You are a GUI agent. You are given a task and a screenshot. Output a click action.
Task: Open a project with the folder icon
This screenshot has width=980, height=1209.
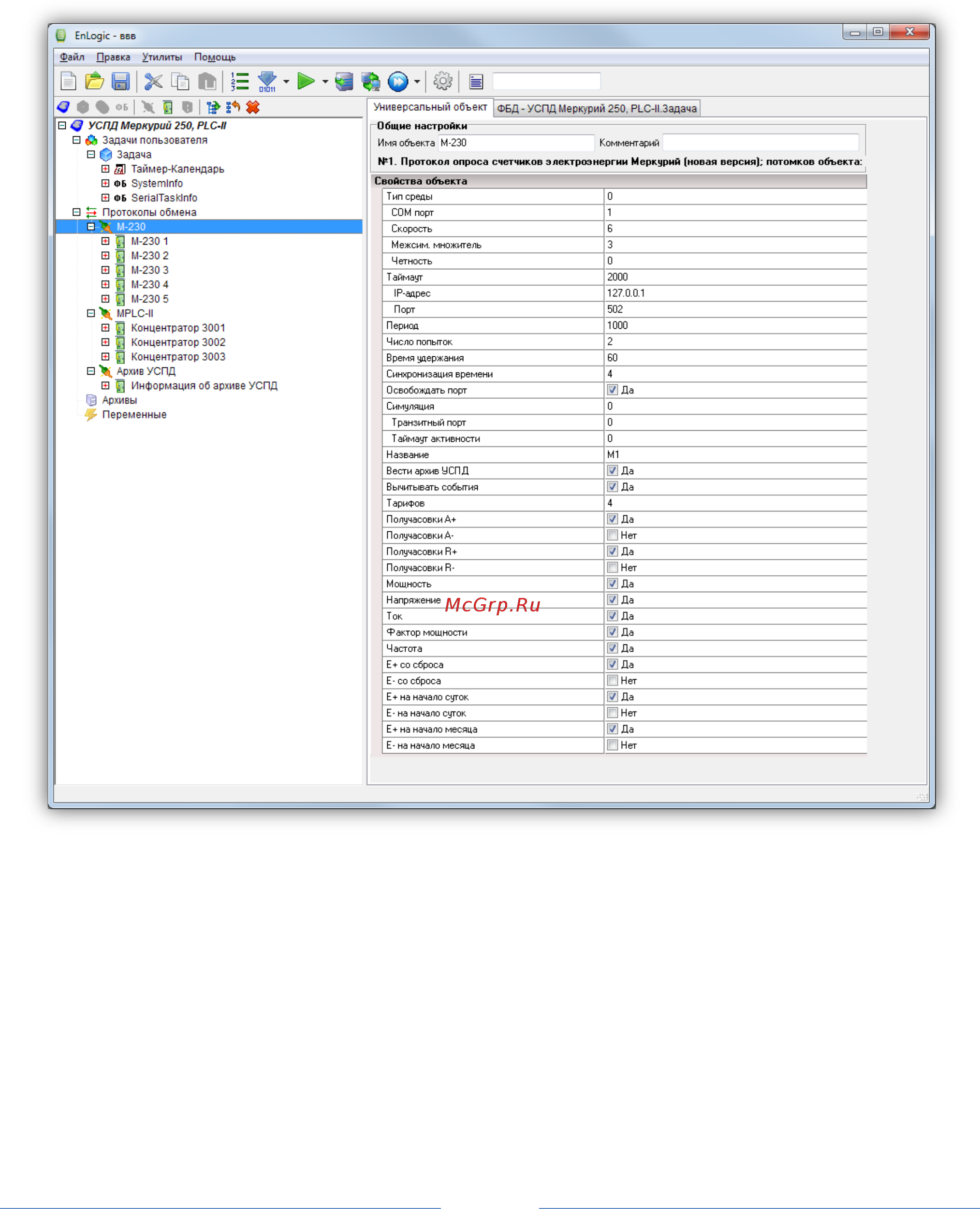[x=94, y=81]
